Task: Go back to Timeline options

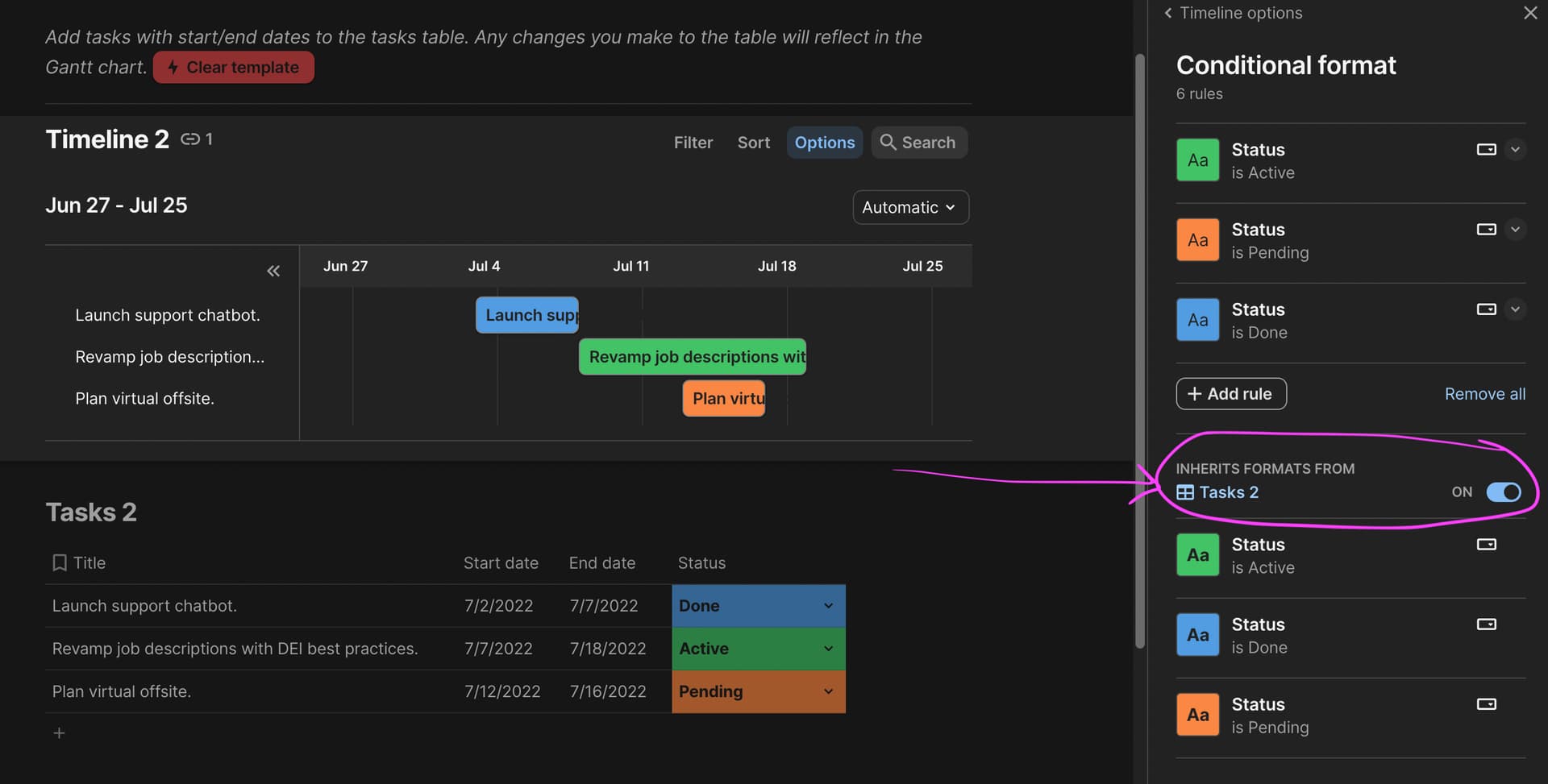Action: tap(1233, 13)
